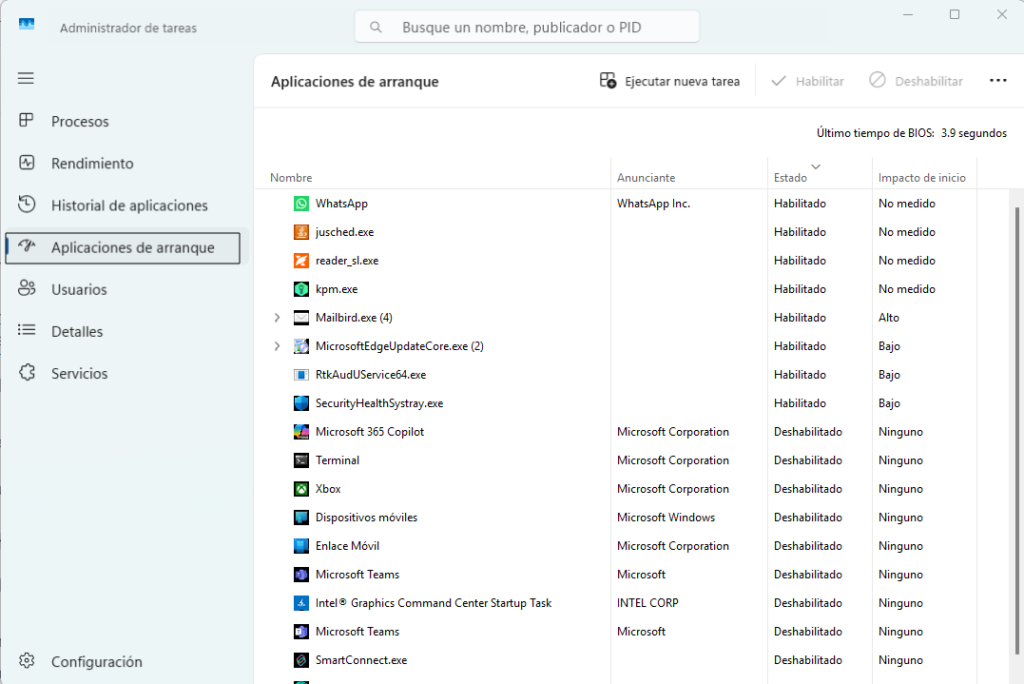This screenshot has height=684, width=1024.
Task: Click the Usuarios sidebar icon
Action: 25,289
